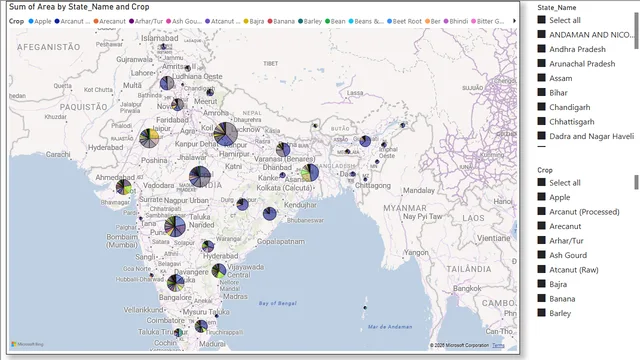Click the Arecanut legend color dot
The width and height of the screenshot is (640, 360).
click(x=96, y=21)
